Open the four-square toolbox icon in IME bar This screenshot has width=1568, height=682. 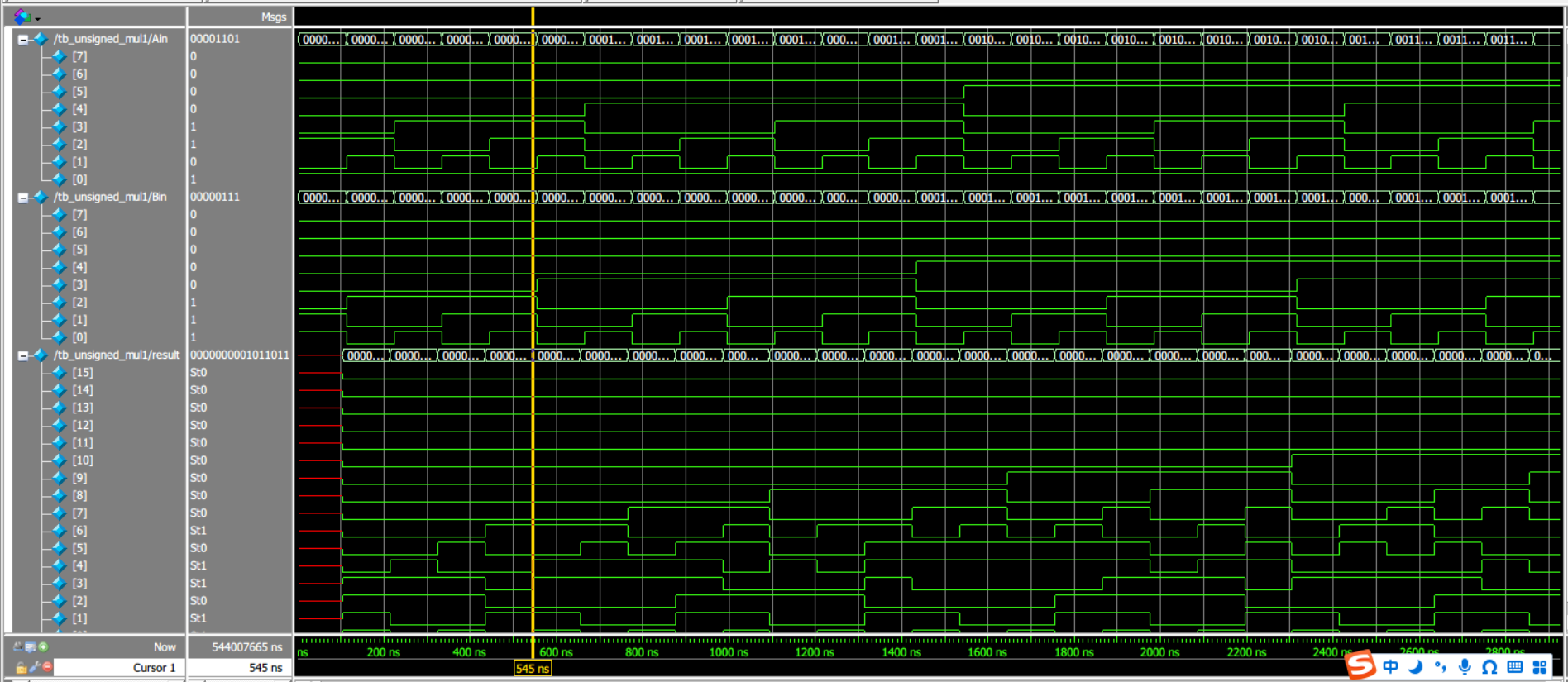click(1540, 666)
